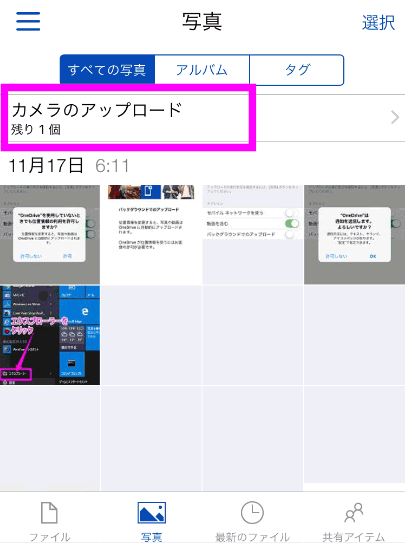Click the 11月17日 date header

[x=46, y=165]
